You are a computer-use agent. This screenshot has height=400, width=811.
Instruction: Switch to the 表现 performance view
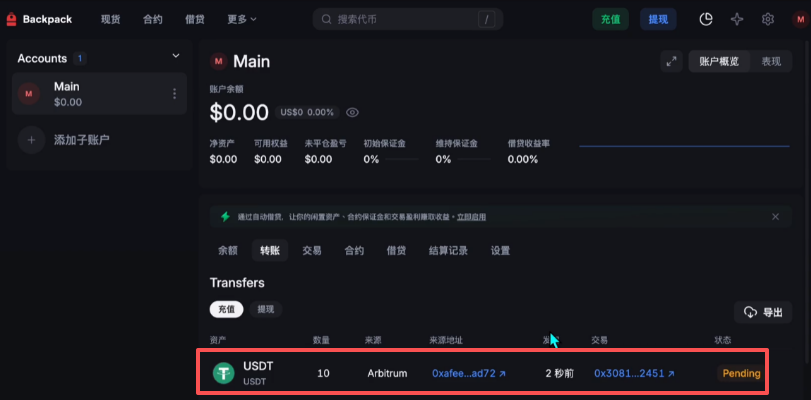[x=771, y=62]
